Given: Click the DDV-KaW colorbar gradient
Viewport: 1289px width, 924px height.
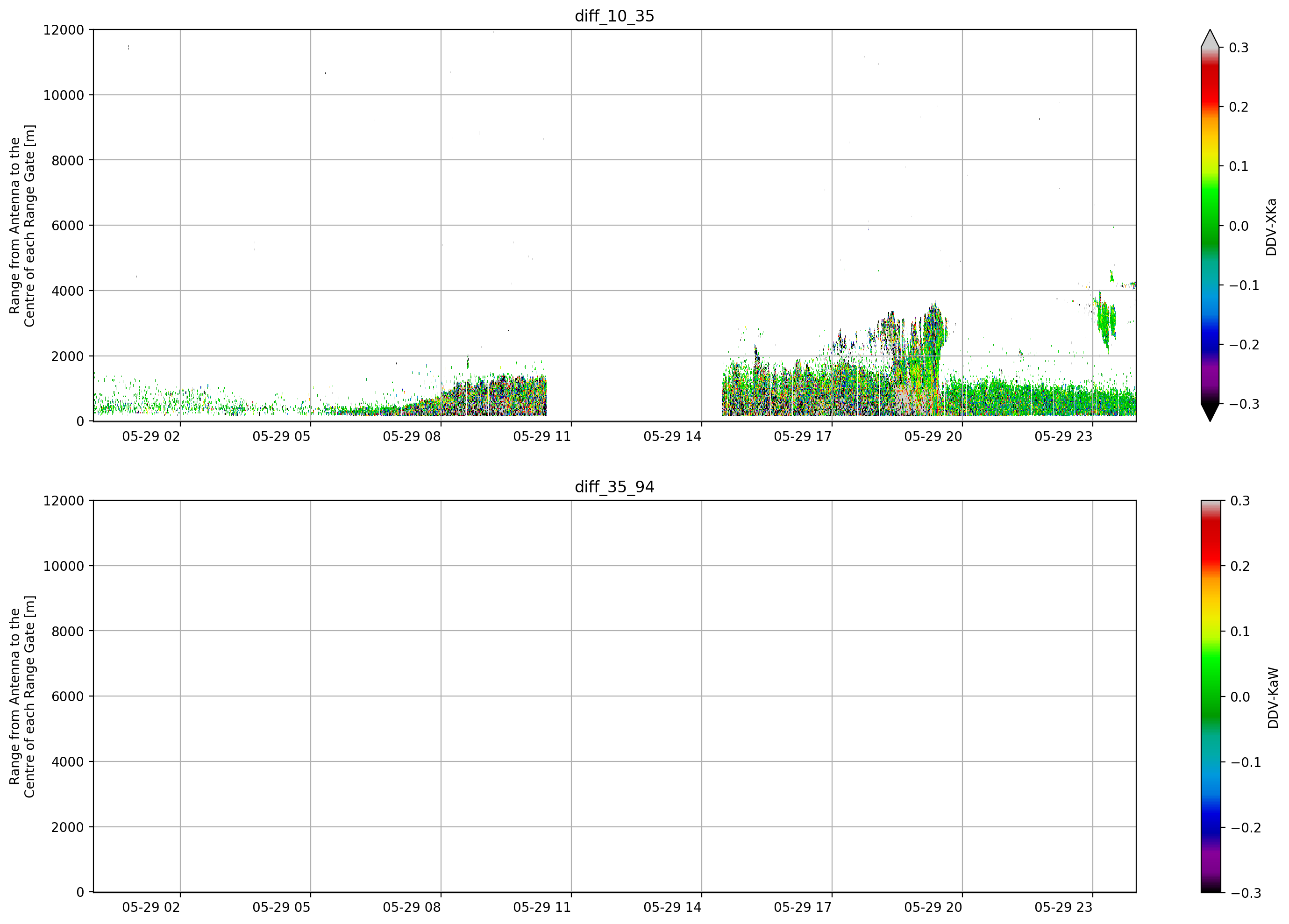Looking at the screenshot, I should pyautogui.click(x=1210, y=696).
